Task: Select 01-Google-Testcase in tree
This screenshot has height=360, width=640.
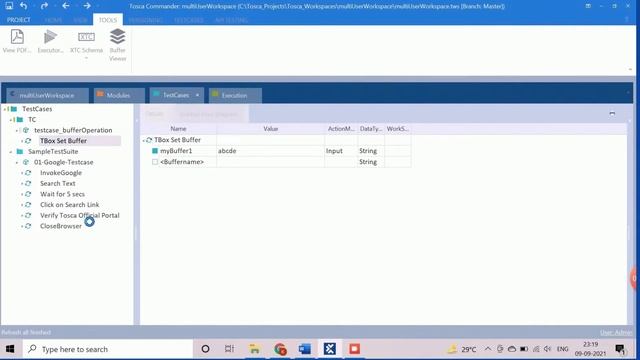Action: pos(64,162)
